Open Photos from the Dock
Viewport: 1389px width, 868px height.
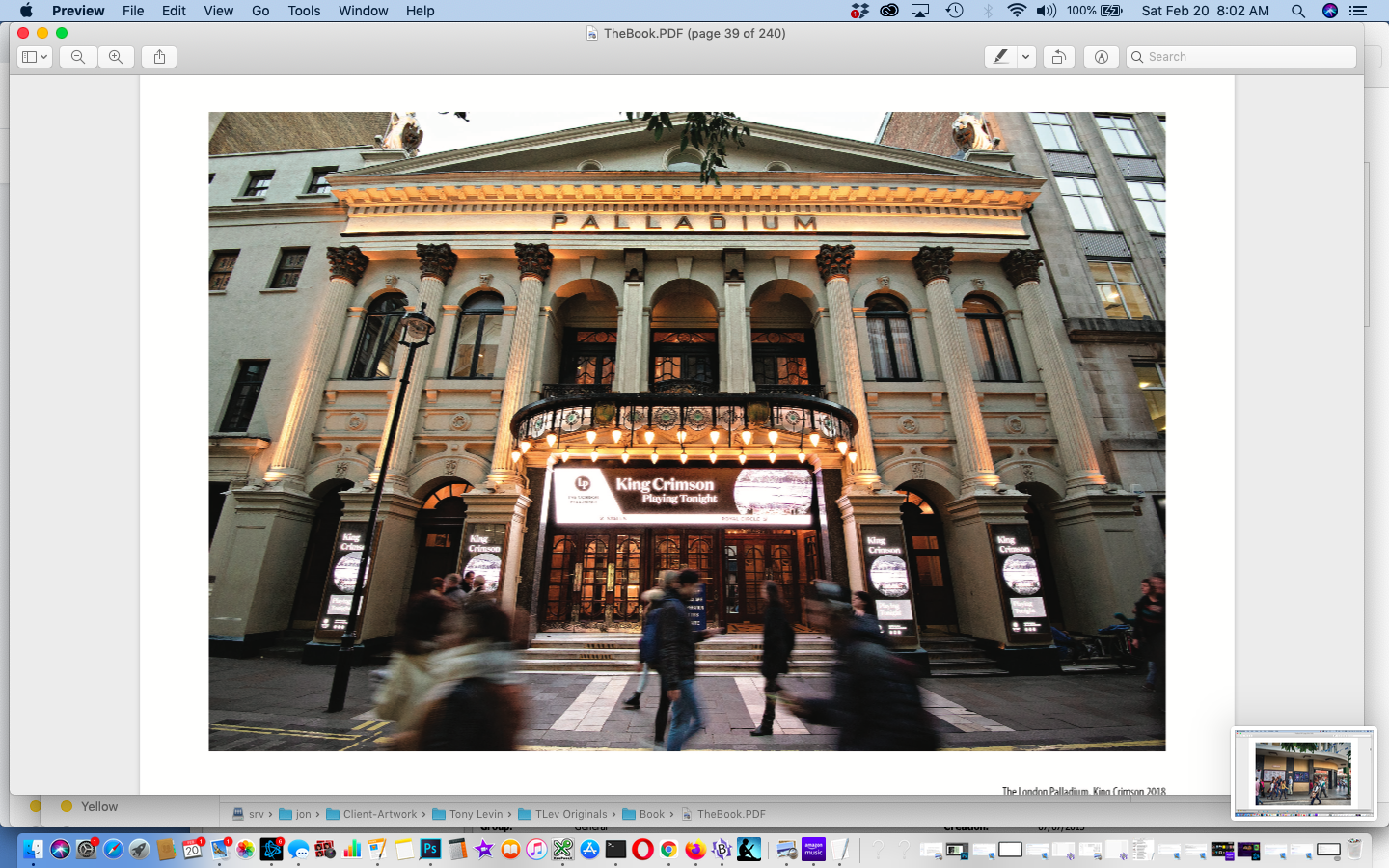246,849
